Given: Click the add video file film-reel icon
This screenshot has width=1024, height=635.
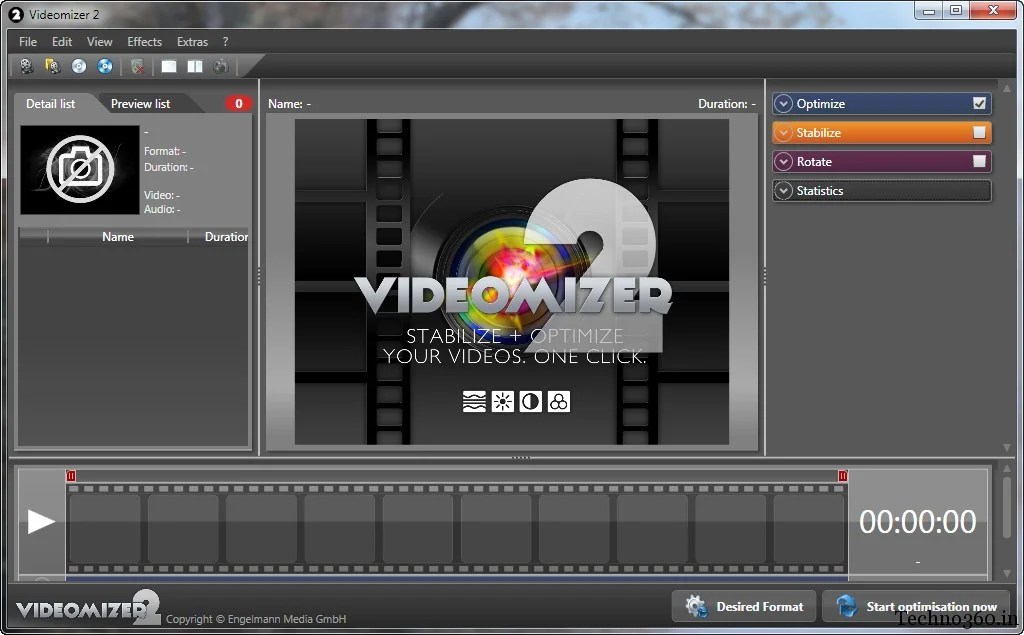Looking at the screenshot, I should (x=27, y=66).
